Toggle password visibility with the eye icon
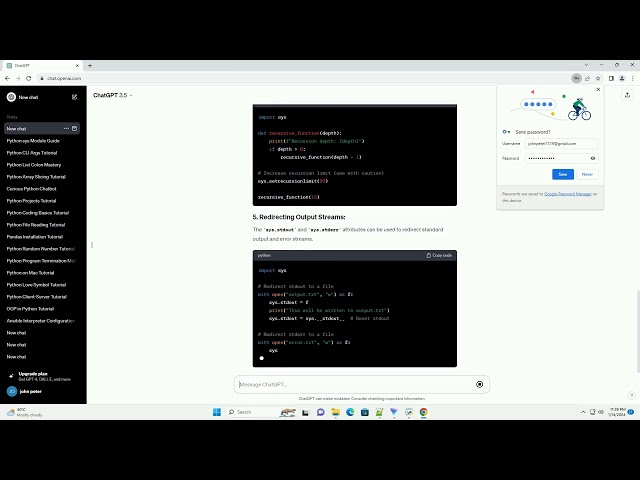 pyautogui.click(x=593, y=158)
